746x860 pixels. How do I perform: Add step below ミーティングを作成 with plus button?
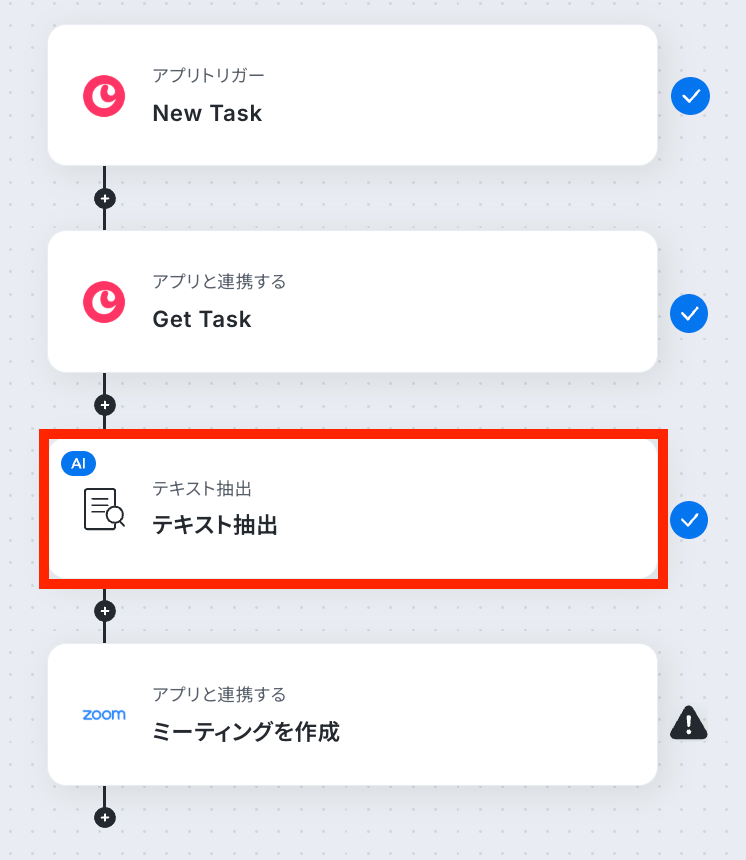[105, 817]
